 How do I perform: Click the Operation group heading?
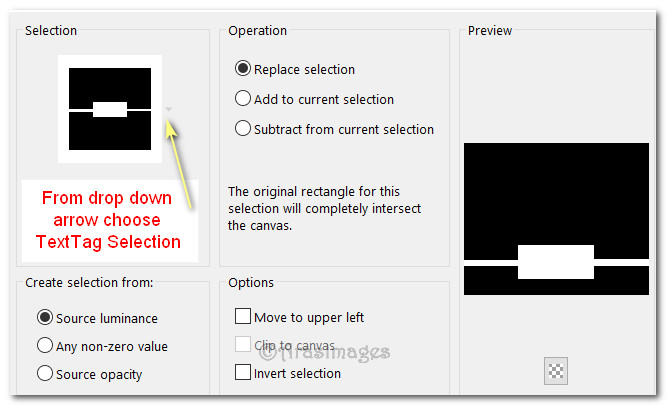[260, 31]
